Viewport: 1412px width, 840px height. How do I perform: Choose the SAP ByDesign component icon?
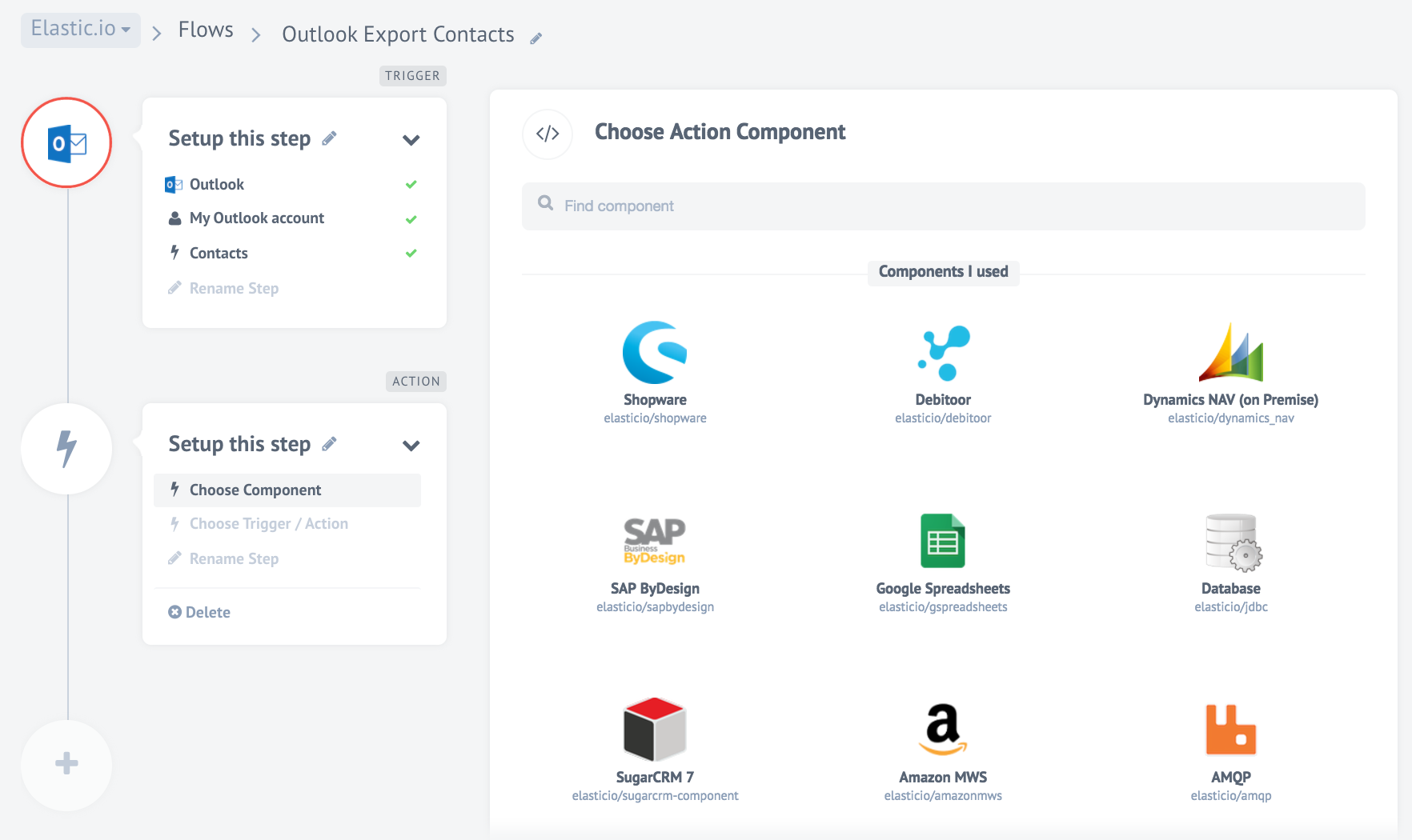pyautogui.click(x=655, y=541)
